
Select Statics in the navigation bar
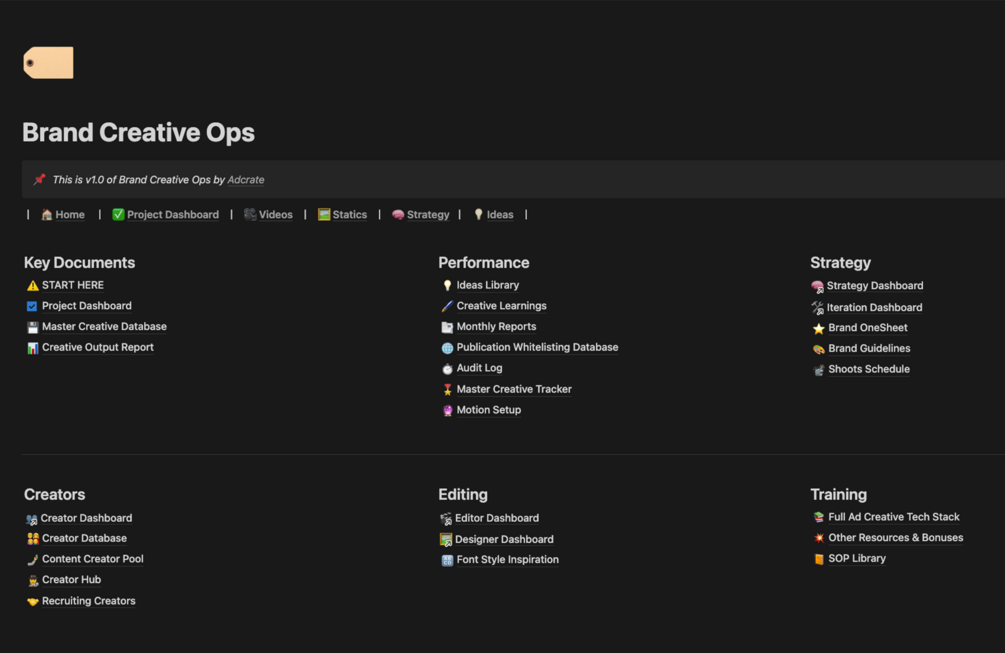pyautogui.click(x=349, y=215)
